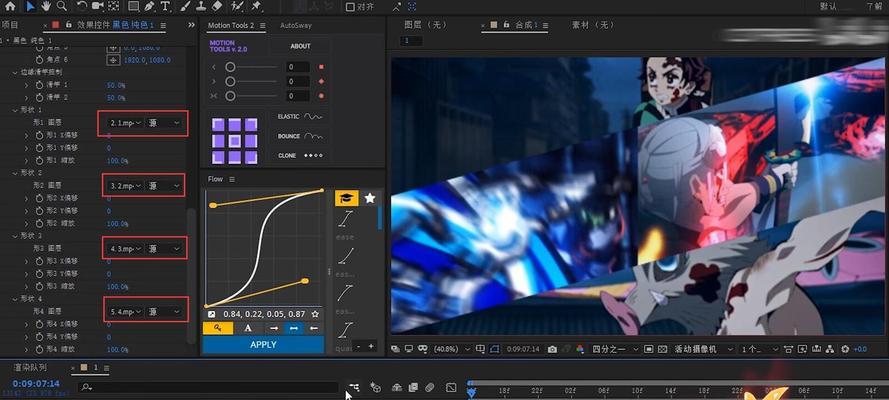Viewport: 889px width, 400px height.
Task: Open the 渲染队列 render queue tab
Action: 30,368
